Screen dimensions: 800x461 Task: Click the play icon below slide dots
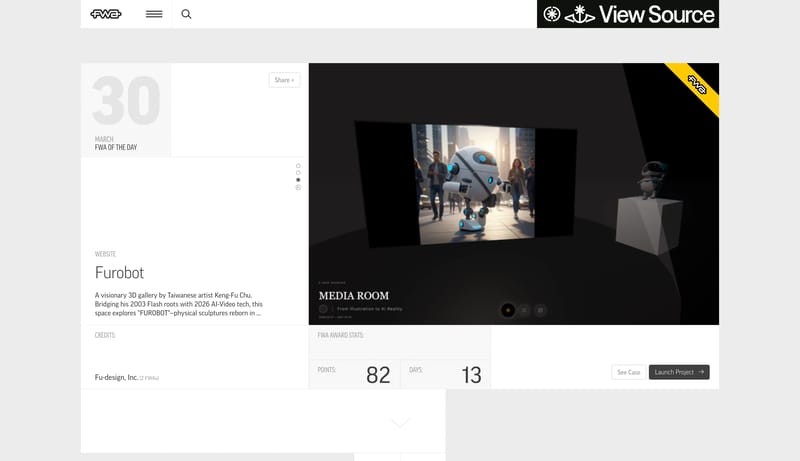click(x=298, y=188)
